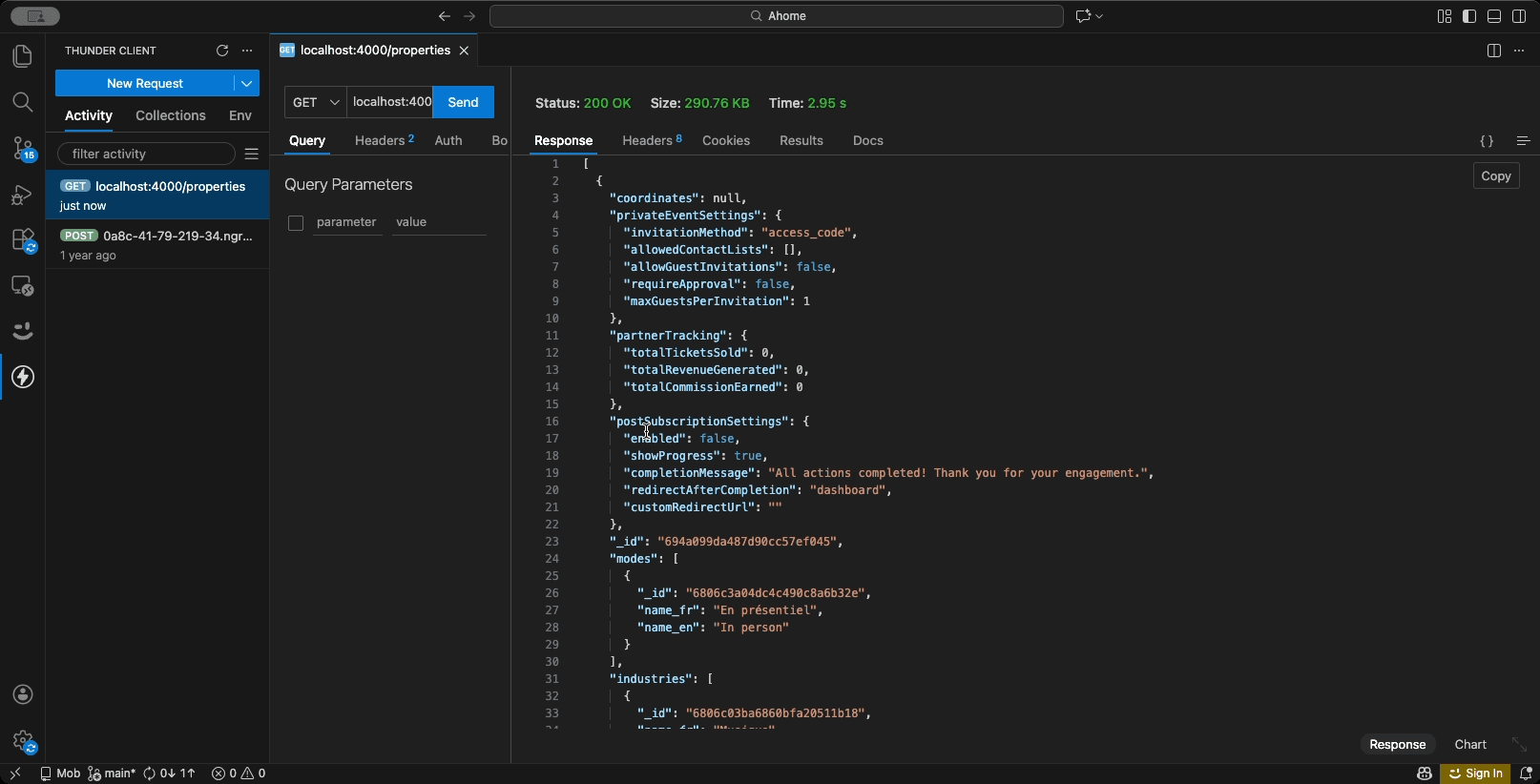Go forward with the navigation arrow
The width and height of the screenshot is (1540, 784).
[469, 16]
